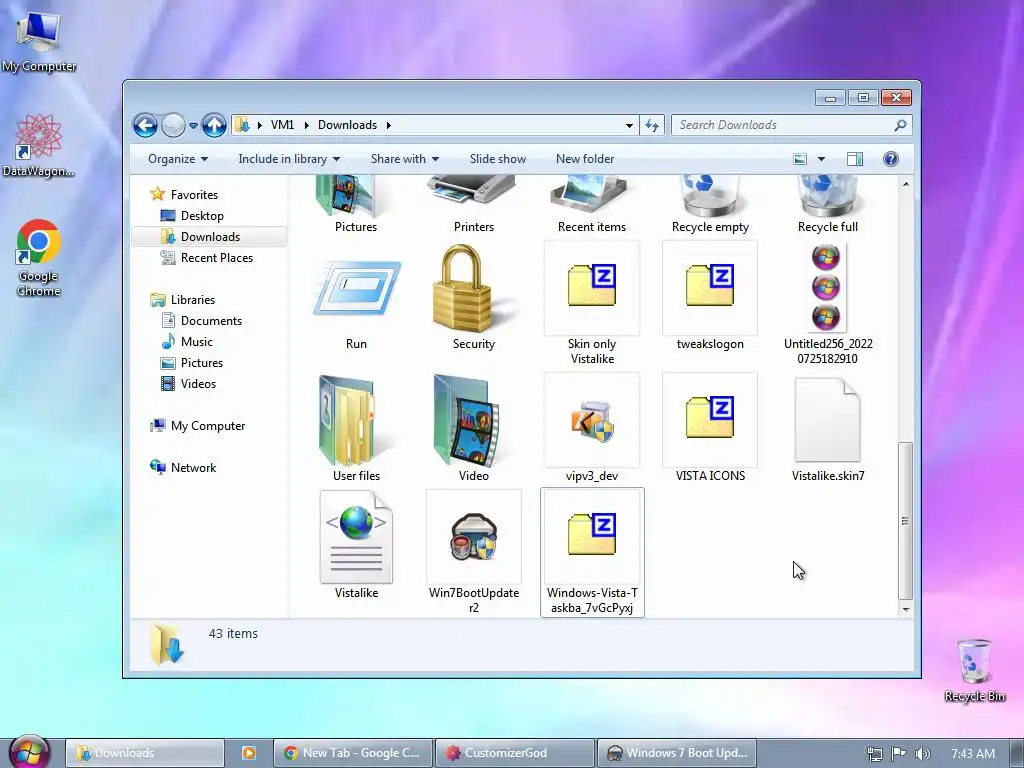Select My Computer in navigation pane
The image size is (1024, 768).
208,426
